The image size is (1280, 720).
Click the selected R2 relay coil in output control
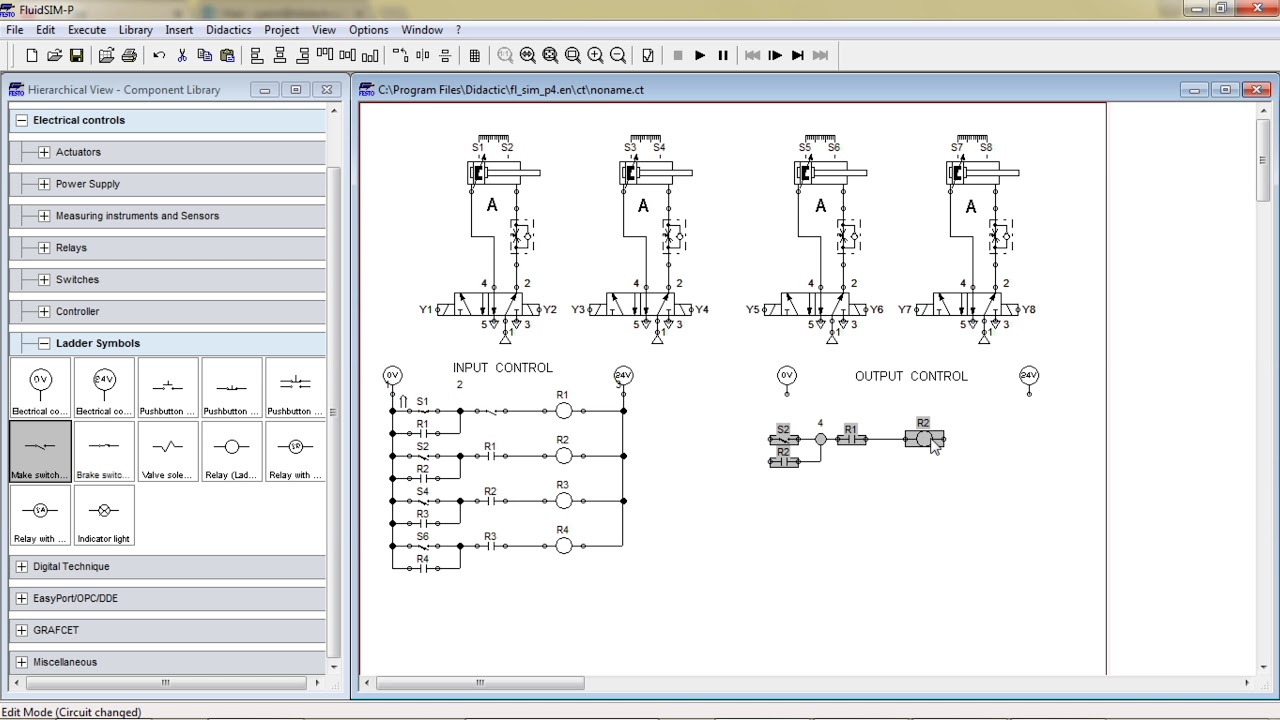[x=924, y=439]
